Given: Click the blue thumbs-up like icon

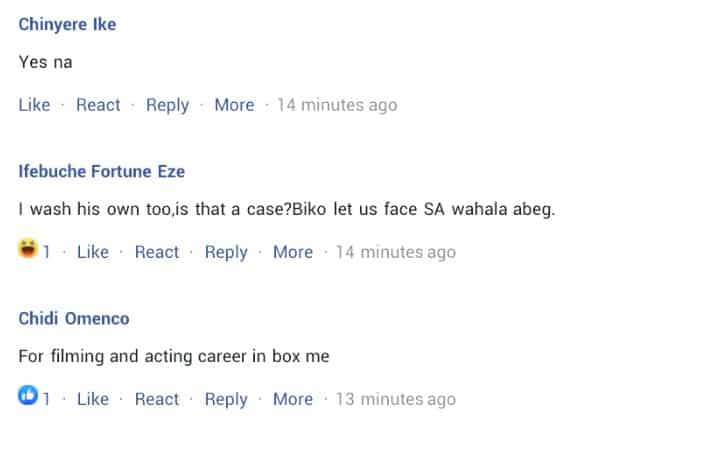Looking at the screenshot, I should [28, 395].
